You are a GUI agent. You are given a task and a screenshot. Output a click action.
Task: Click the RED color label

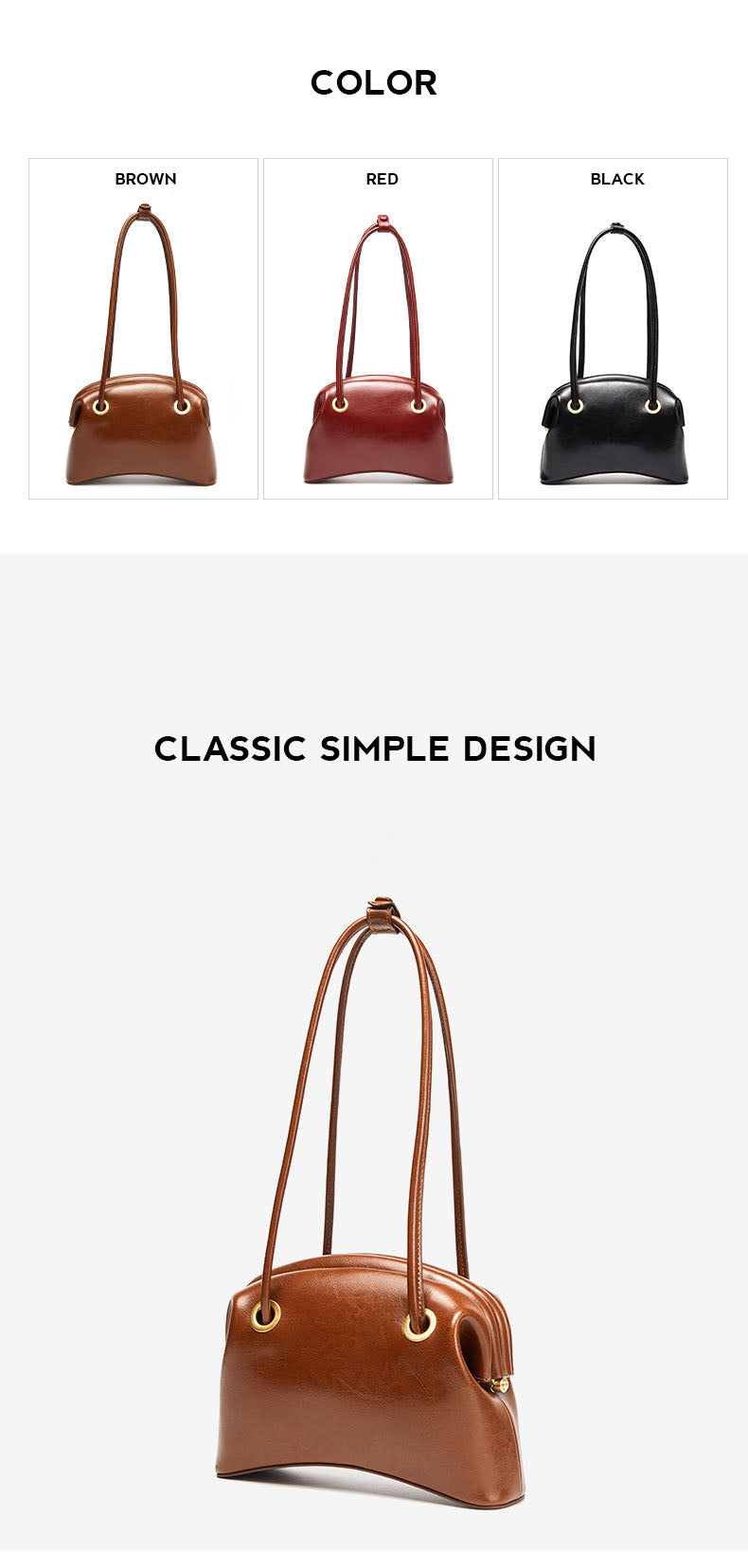(383, 179)
